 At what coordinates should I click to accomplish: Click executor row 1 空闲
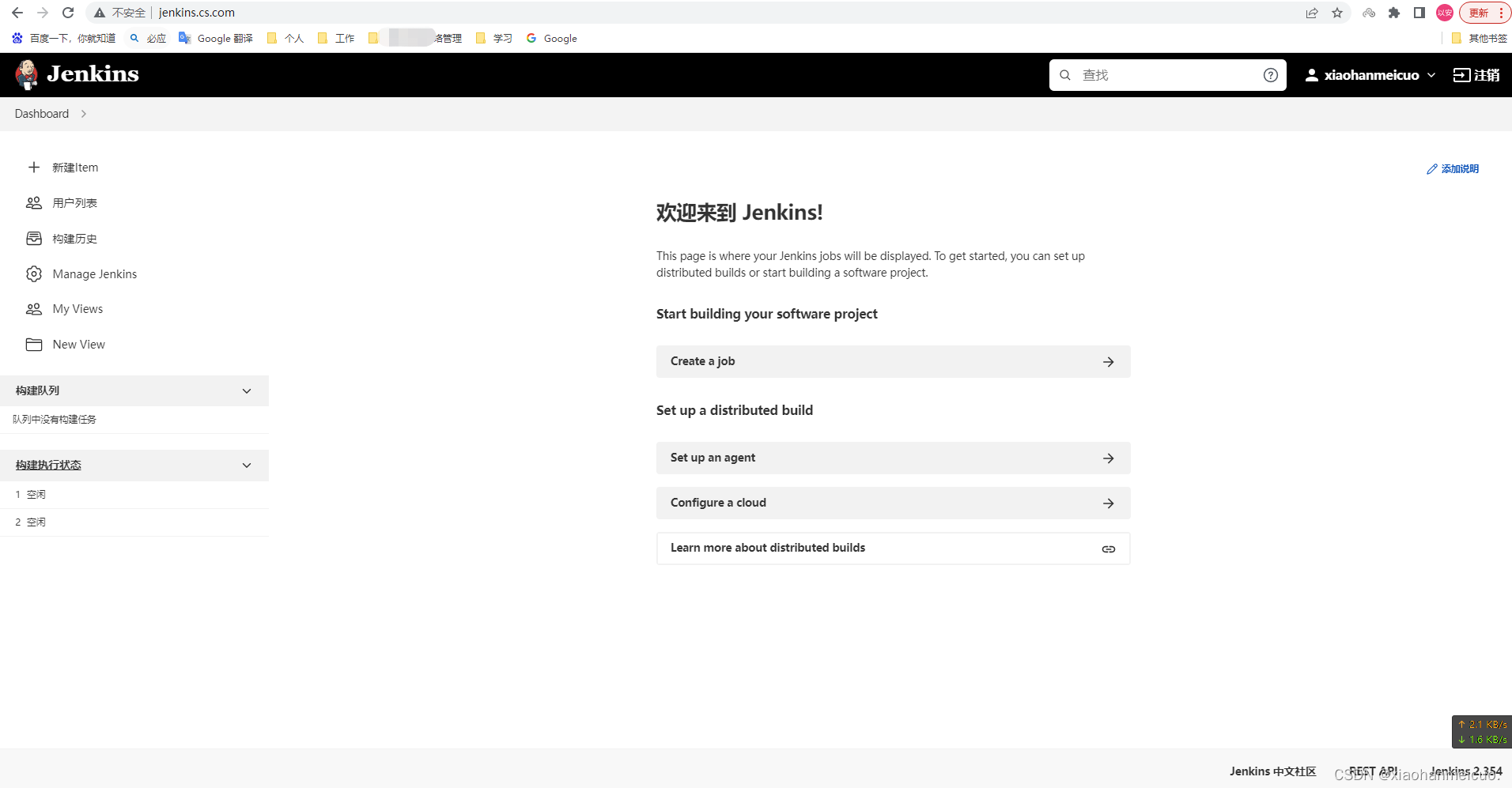(x=134, y=495)
